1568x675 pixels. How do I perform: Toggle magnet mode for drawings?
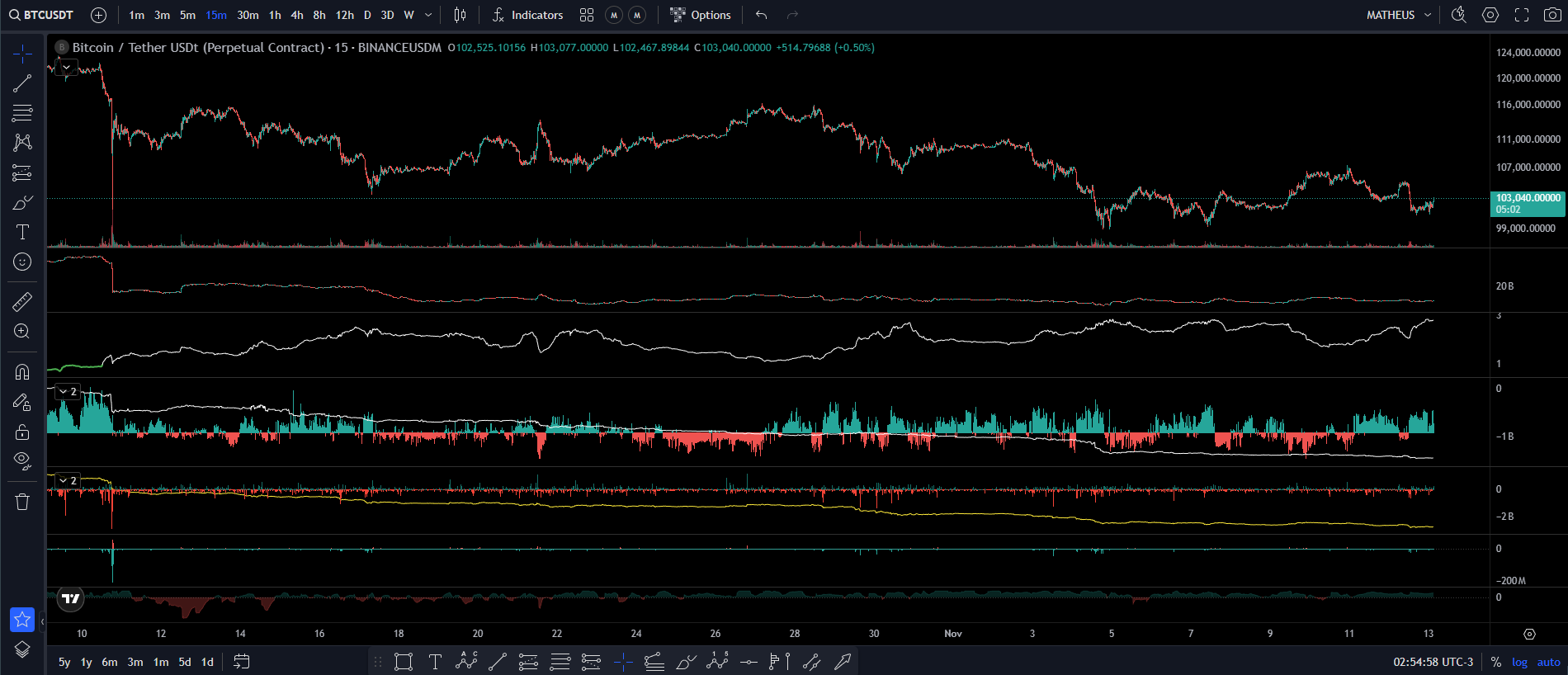[x=22, y=372]
